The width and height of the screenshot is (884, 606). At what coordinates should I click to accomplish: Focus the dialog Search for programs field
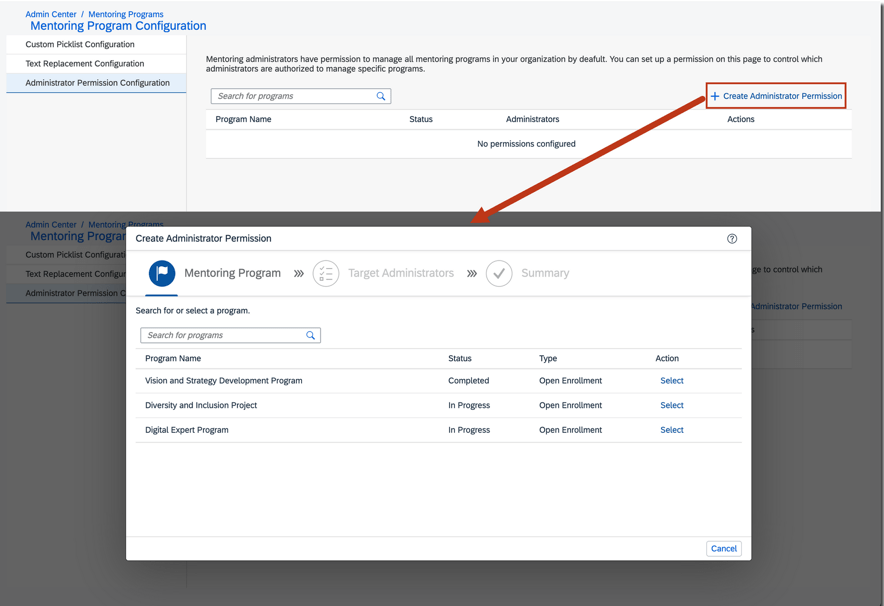pos(222,336)
